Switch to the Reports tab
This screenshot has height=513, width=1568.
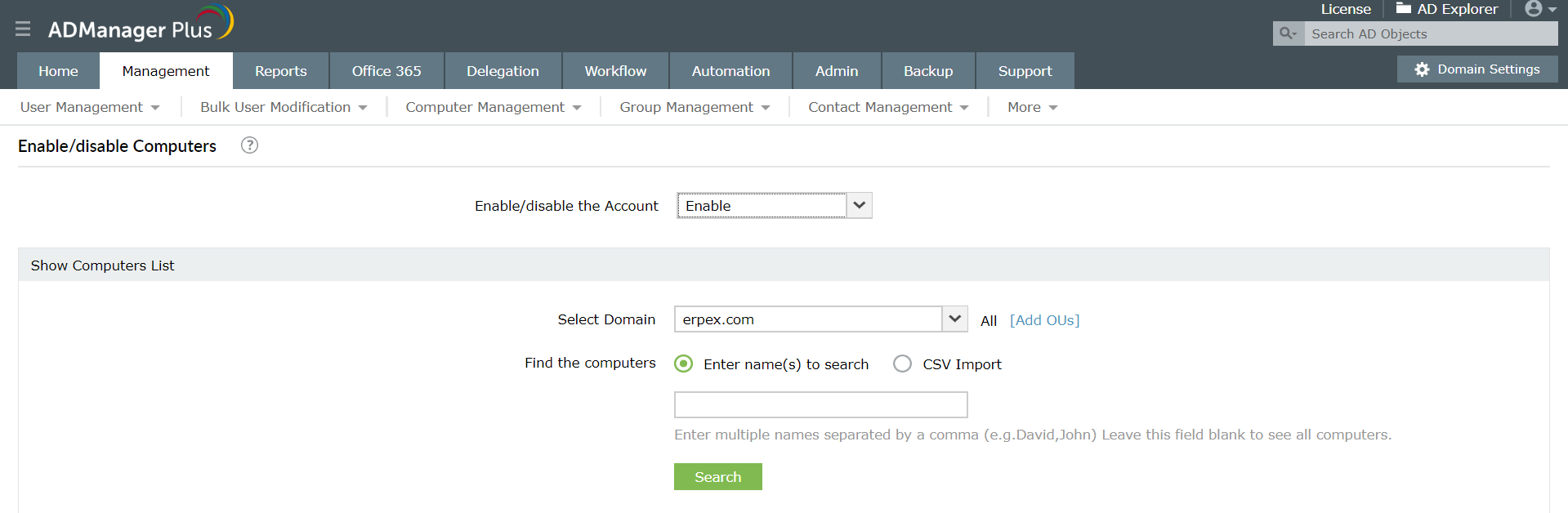[281, 71]
